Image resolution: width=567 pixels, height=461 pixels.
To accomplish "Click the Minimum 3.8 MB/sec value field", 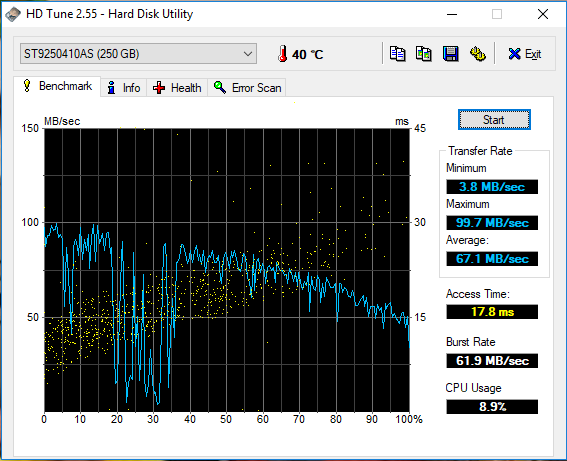I will 492,187.
